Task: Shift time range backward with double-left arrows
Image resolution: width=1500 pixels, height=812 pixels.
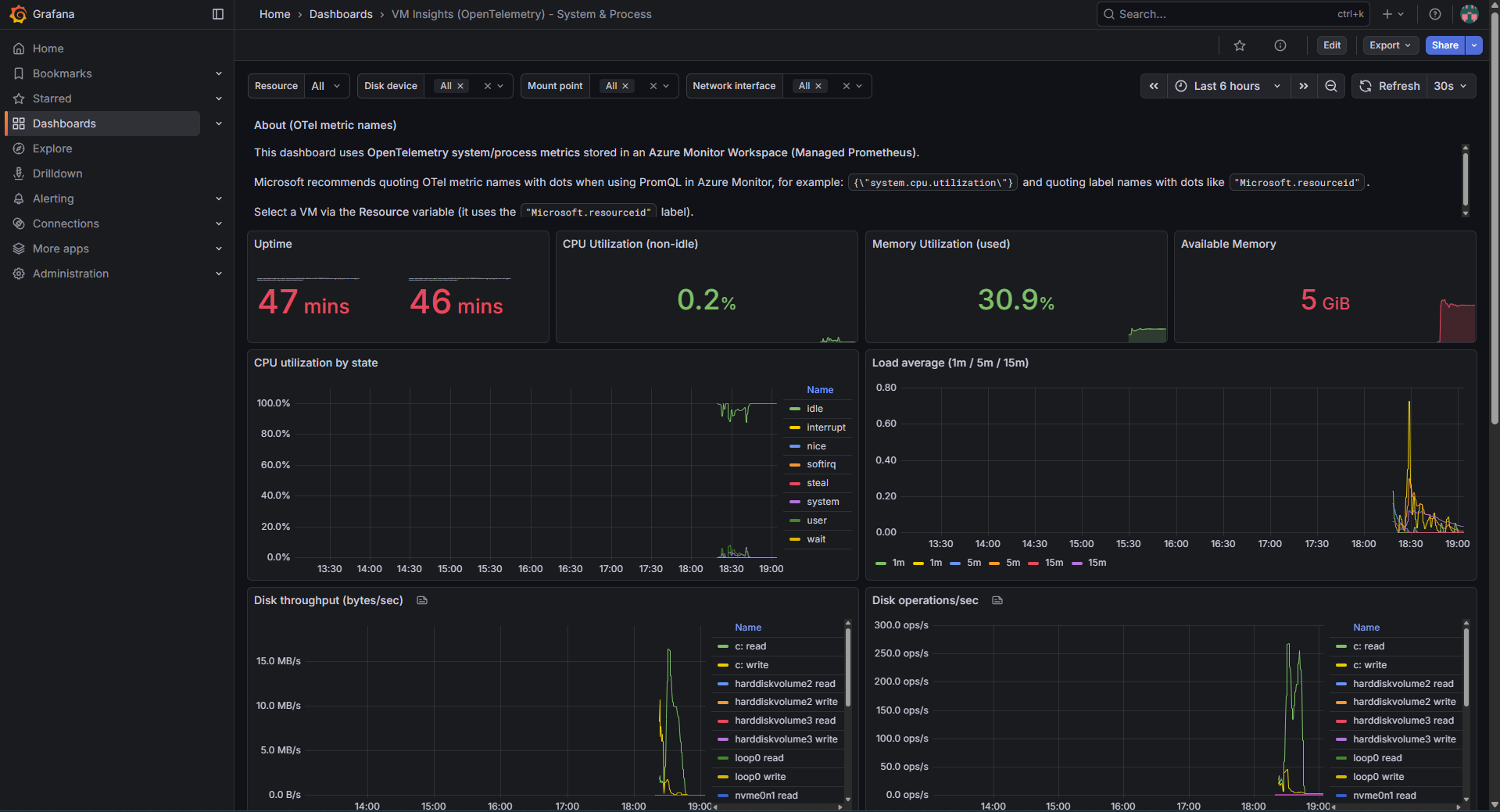Action: (1154, 86)
